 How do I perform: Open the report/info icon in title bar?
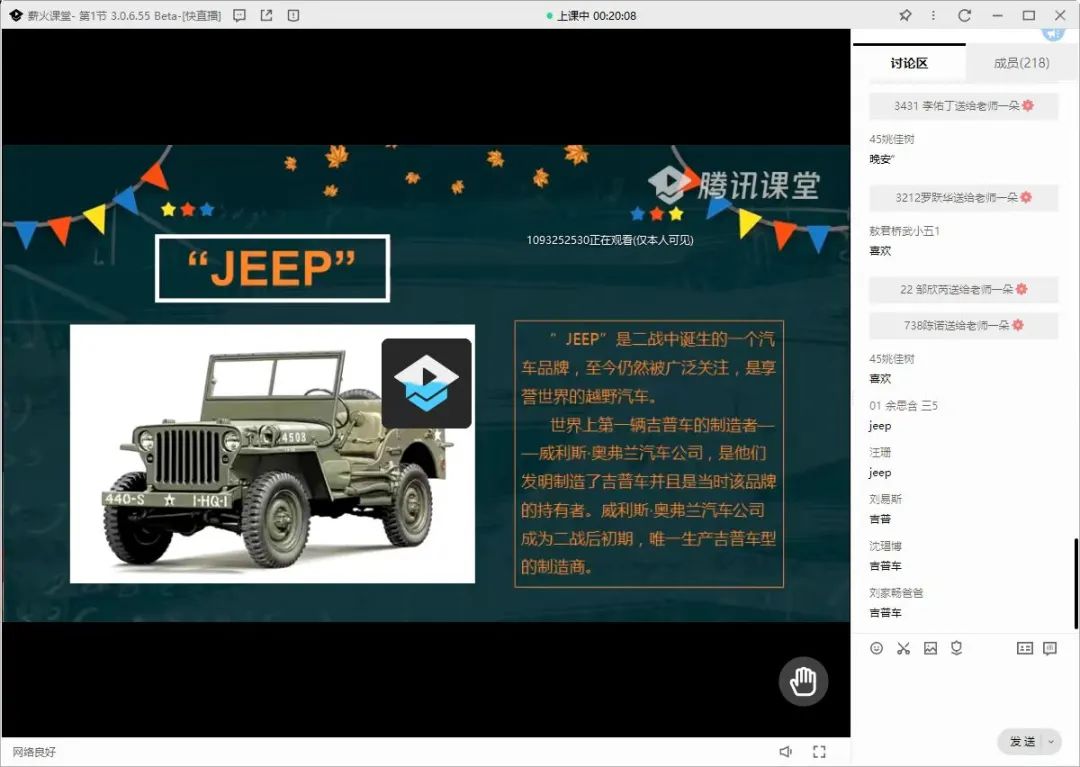(293, 15)
